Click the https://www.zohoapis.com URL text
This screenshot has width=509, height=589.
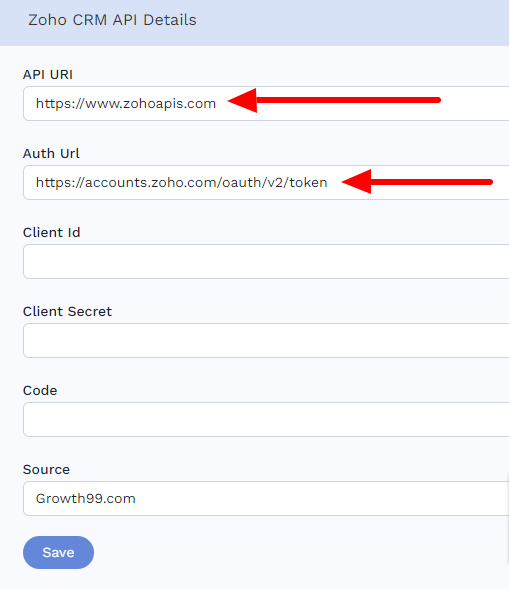click(x=126, y=103)
